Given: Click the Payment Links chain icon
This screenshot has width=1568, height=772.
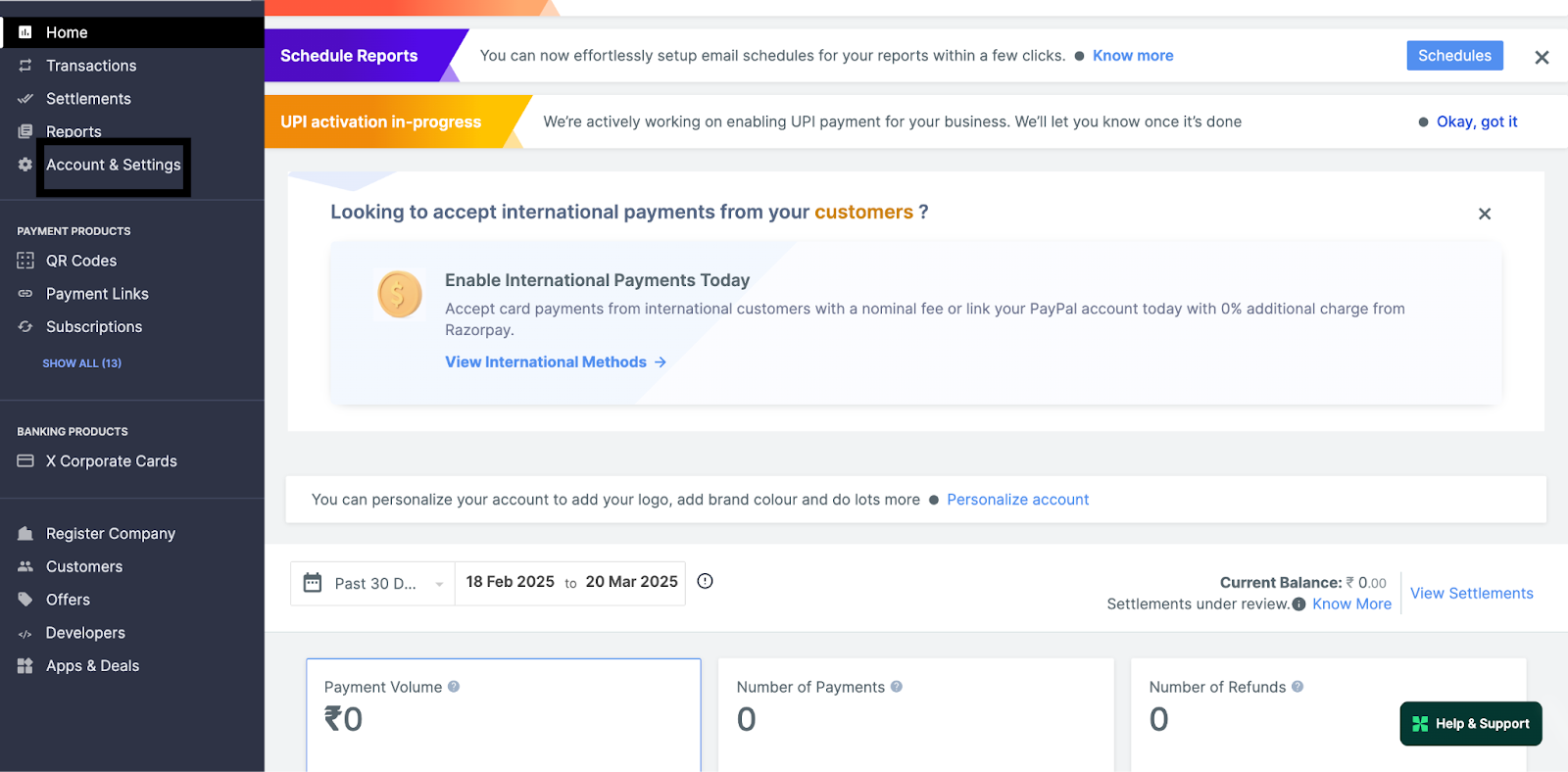Looking at the screenshot, I should tap(25, 294).
